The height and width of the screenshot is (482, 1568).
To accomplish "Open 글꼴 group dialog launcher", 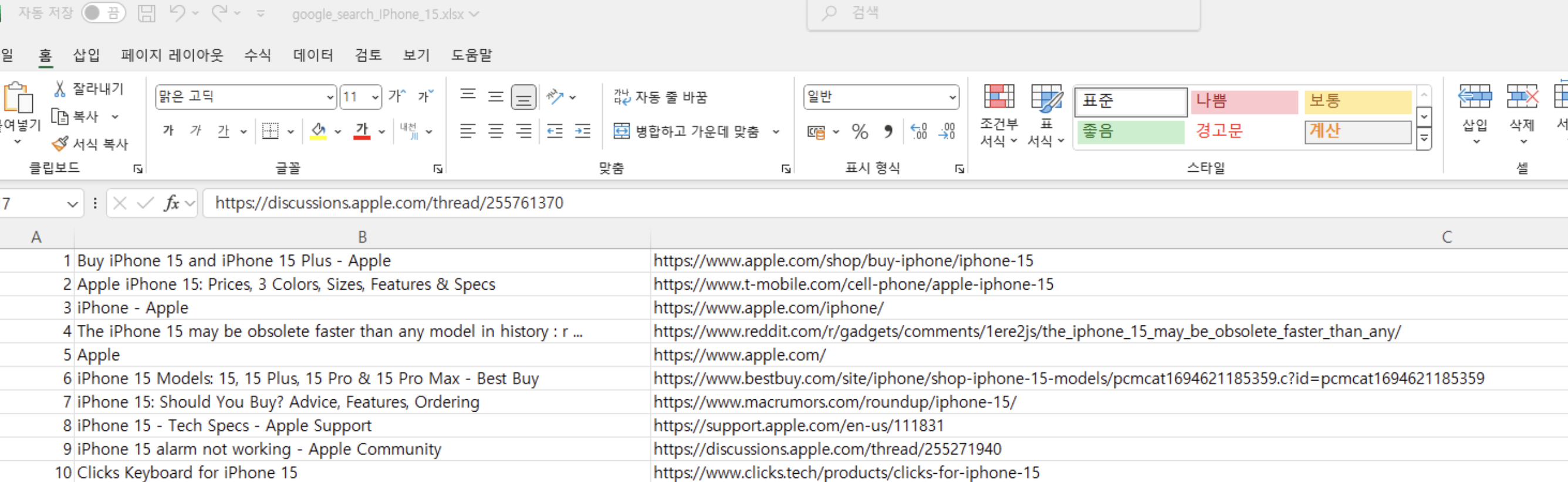I will (438, 169).
